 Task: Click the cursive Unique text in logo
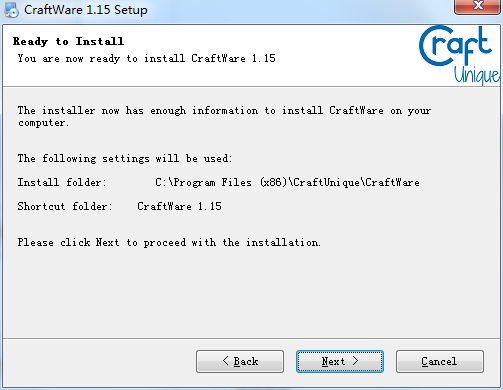[477, 75]
